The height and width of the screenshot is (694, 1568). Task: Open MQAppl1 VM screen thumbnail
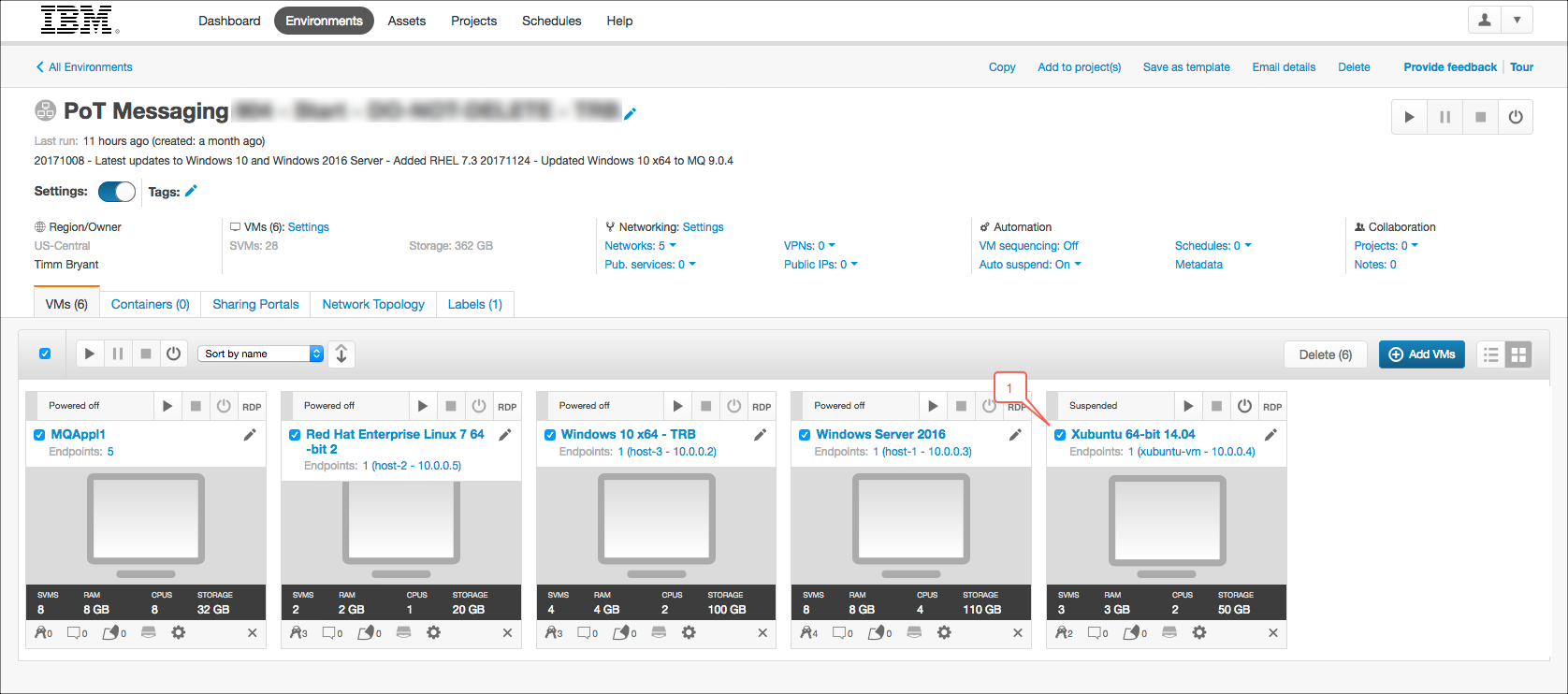(146, 526)
